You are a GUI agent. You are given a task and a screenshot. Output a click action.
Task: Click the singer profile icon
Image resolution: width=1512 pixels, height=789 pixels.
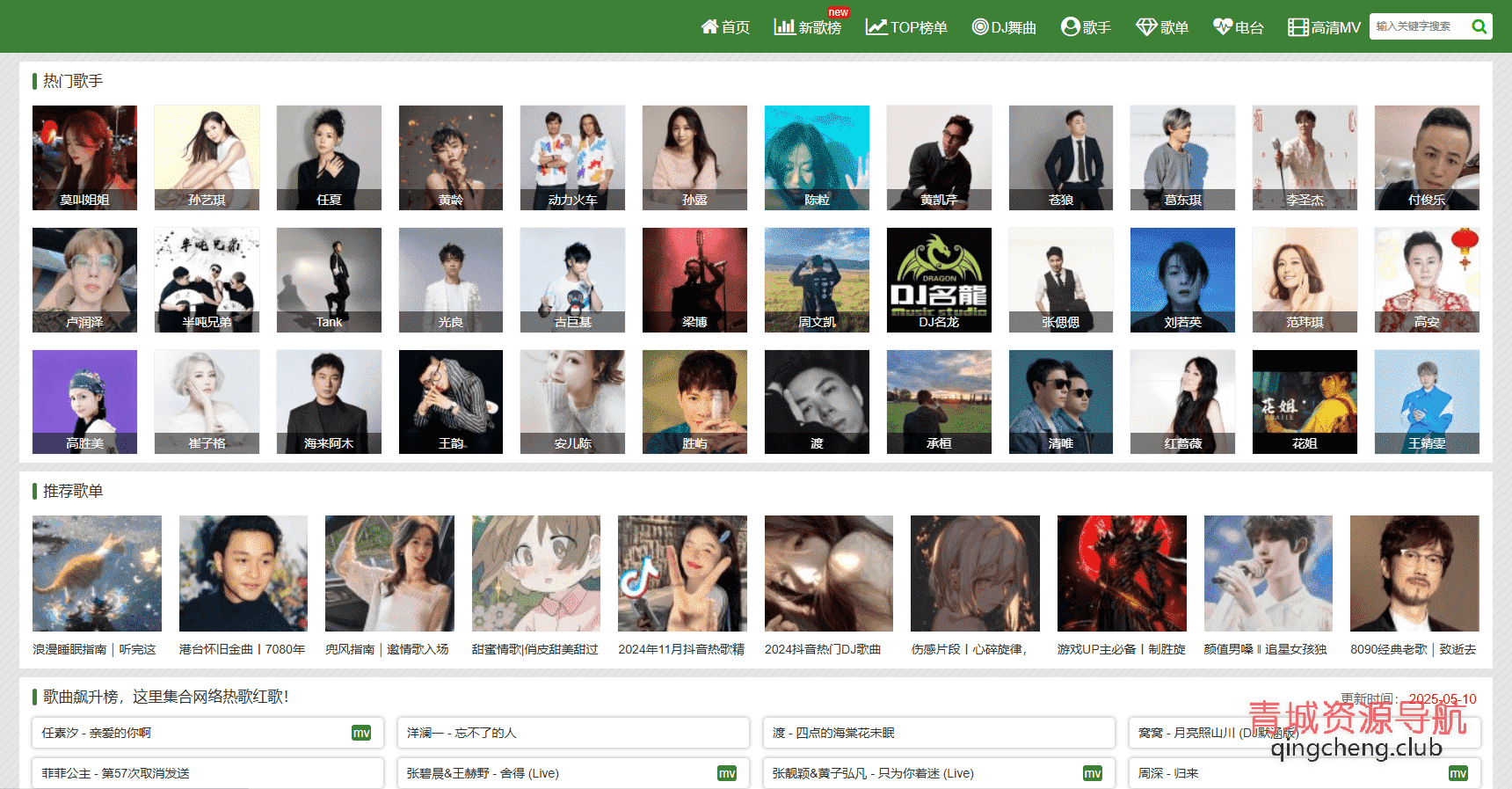coord(1070,27)
